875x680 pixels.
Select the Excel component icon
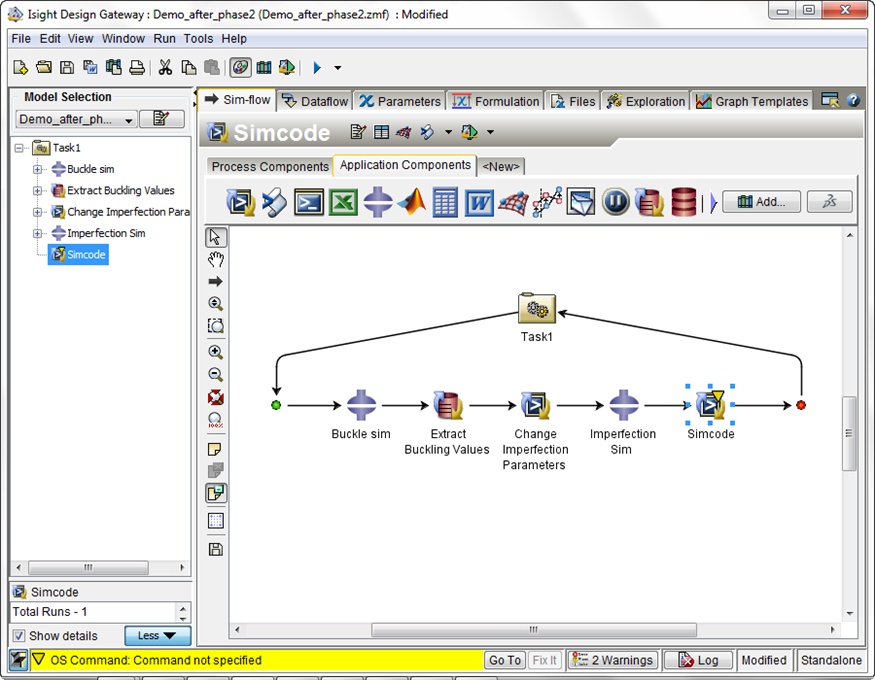pyautogui.click(x=343, y=202)
